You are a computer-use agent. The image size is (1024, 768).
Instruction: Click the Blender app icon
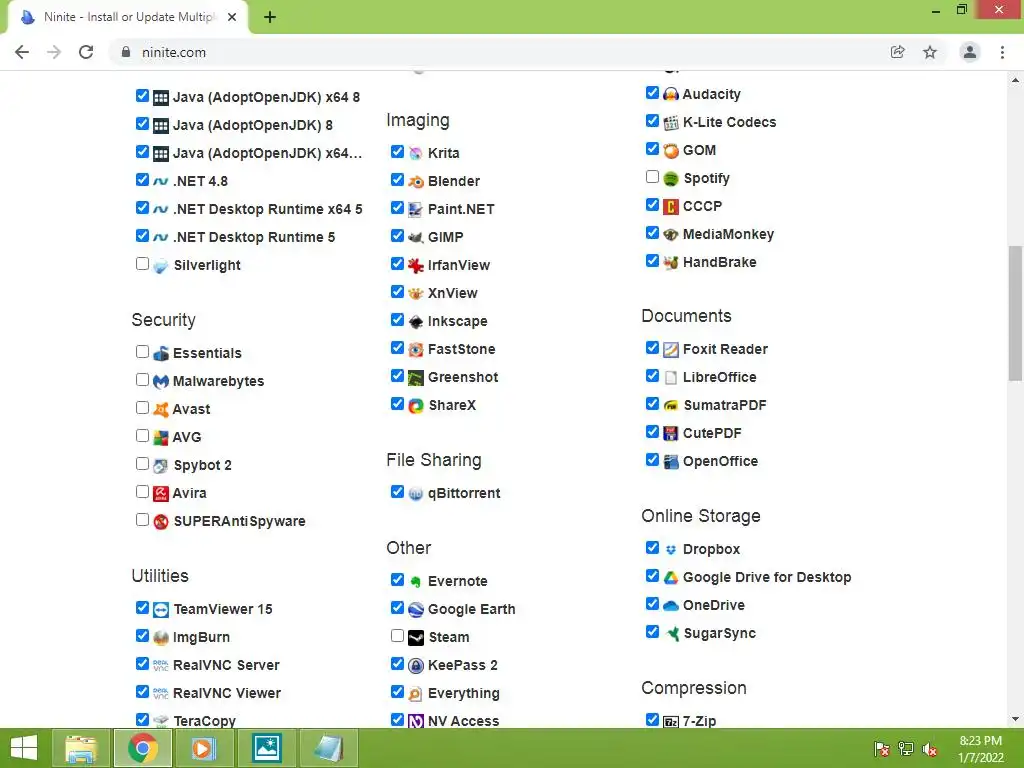click(416, 182)
